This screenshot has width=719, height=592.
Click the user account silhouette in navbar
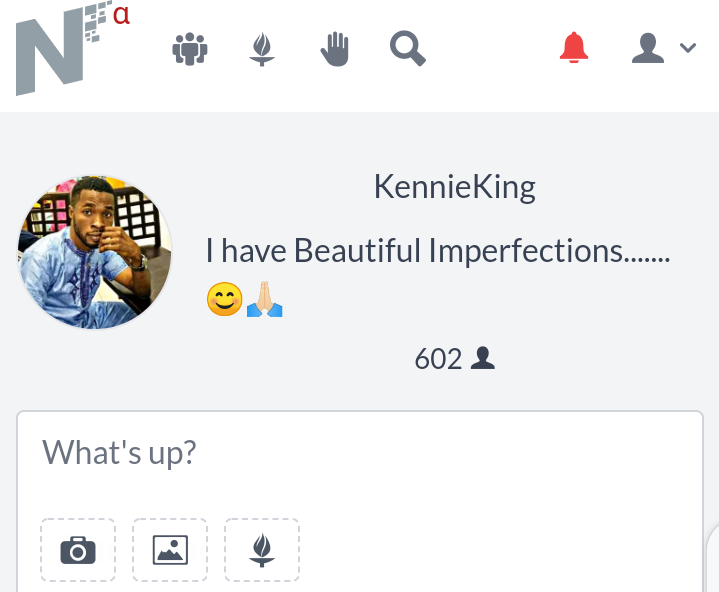(x=647, y=48)
